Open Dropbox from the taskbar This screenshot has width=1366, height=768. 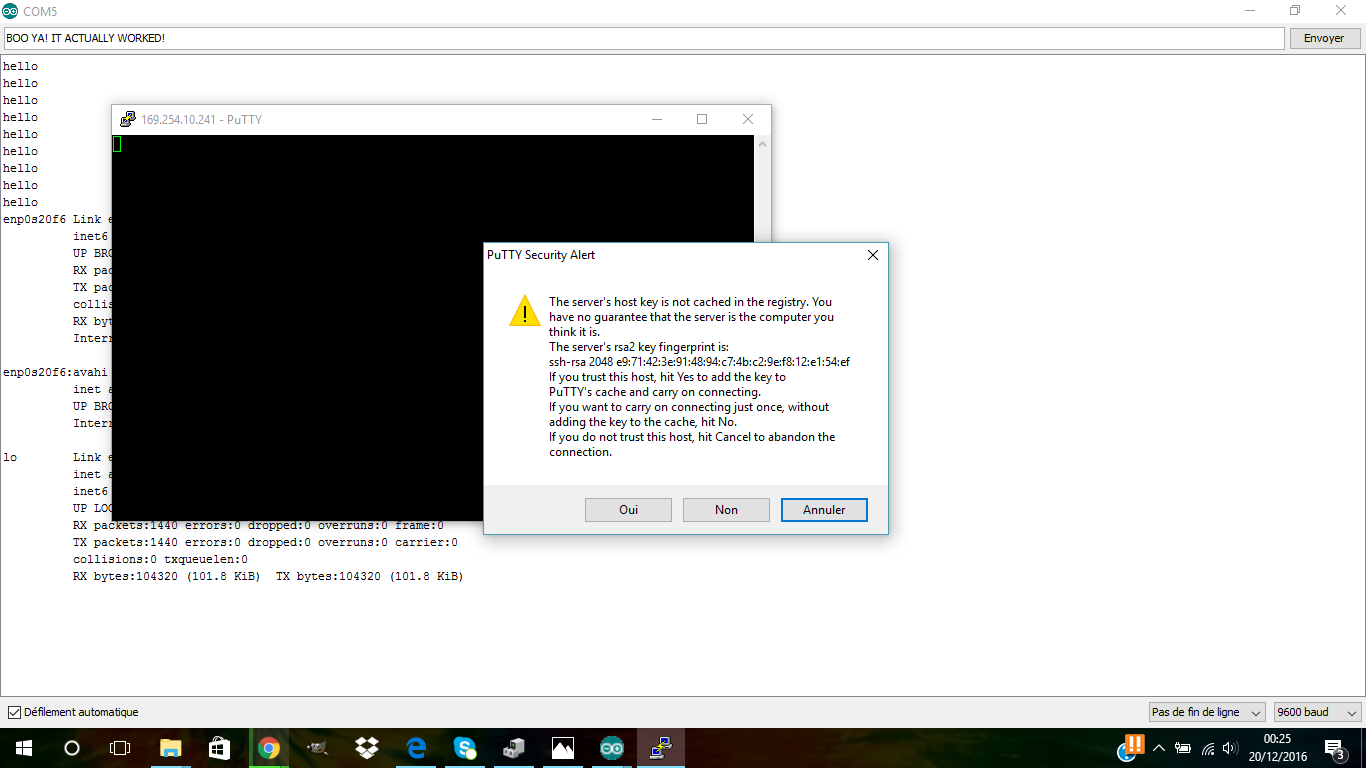[367, 748]
